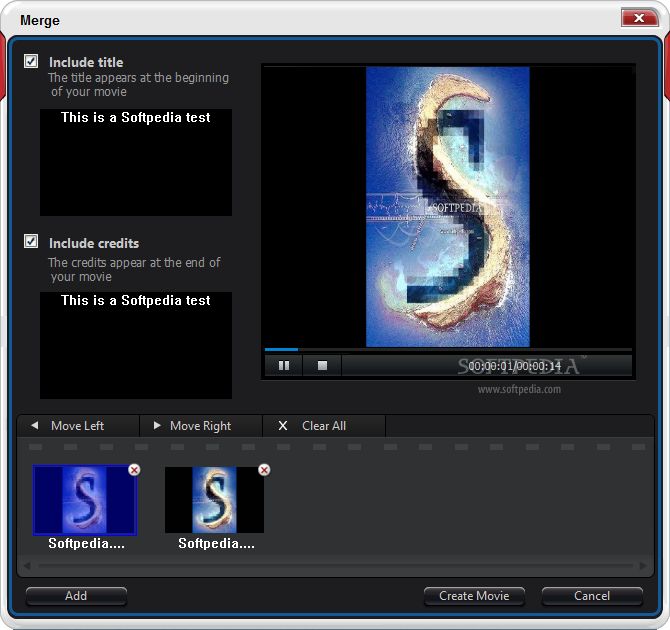Remove the second Softpedia clip with its red X
This screenshot has width=670, height=630.
(x=264, y=470)
